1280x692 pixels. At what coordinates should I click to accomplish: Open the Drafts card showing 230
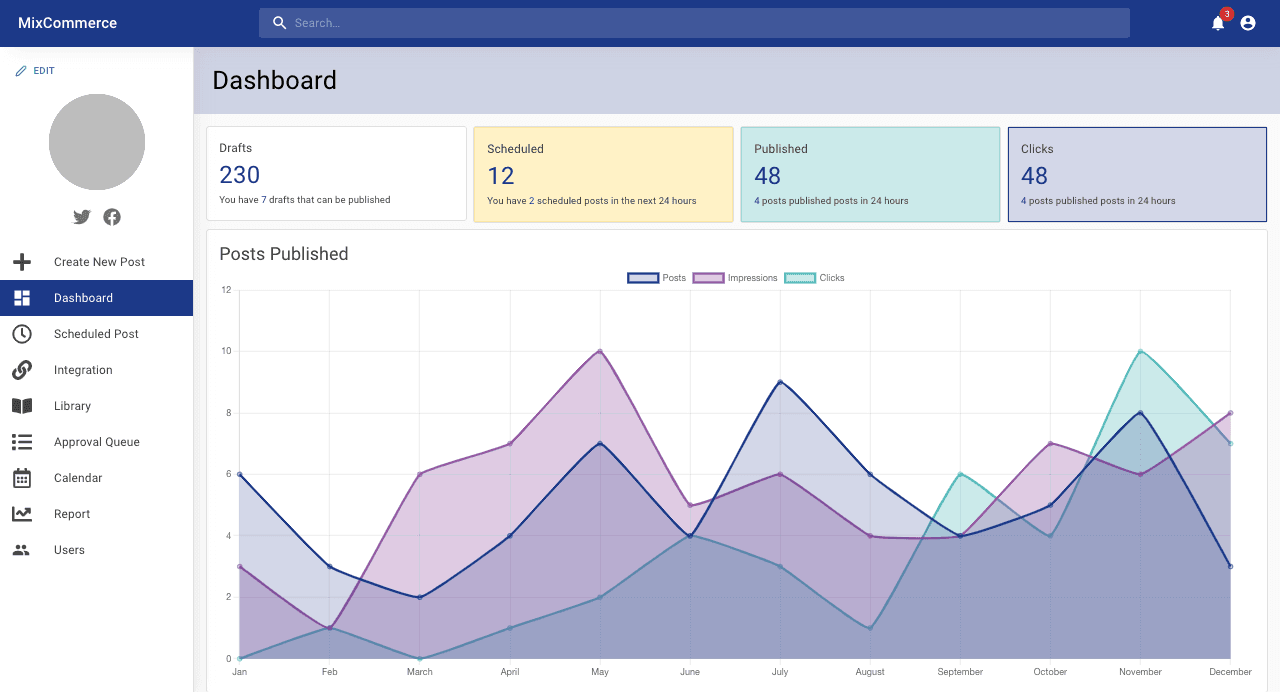click(336, 174)
